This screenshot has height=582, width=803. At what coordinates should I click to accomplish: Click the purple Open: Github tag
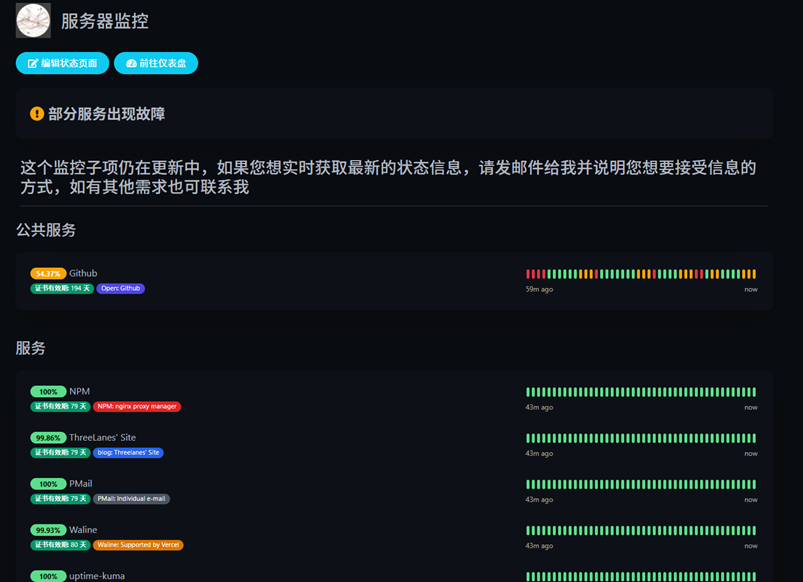[x=121, y=288]
